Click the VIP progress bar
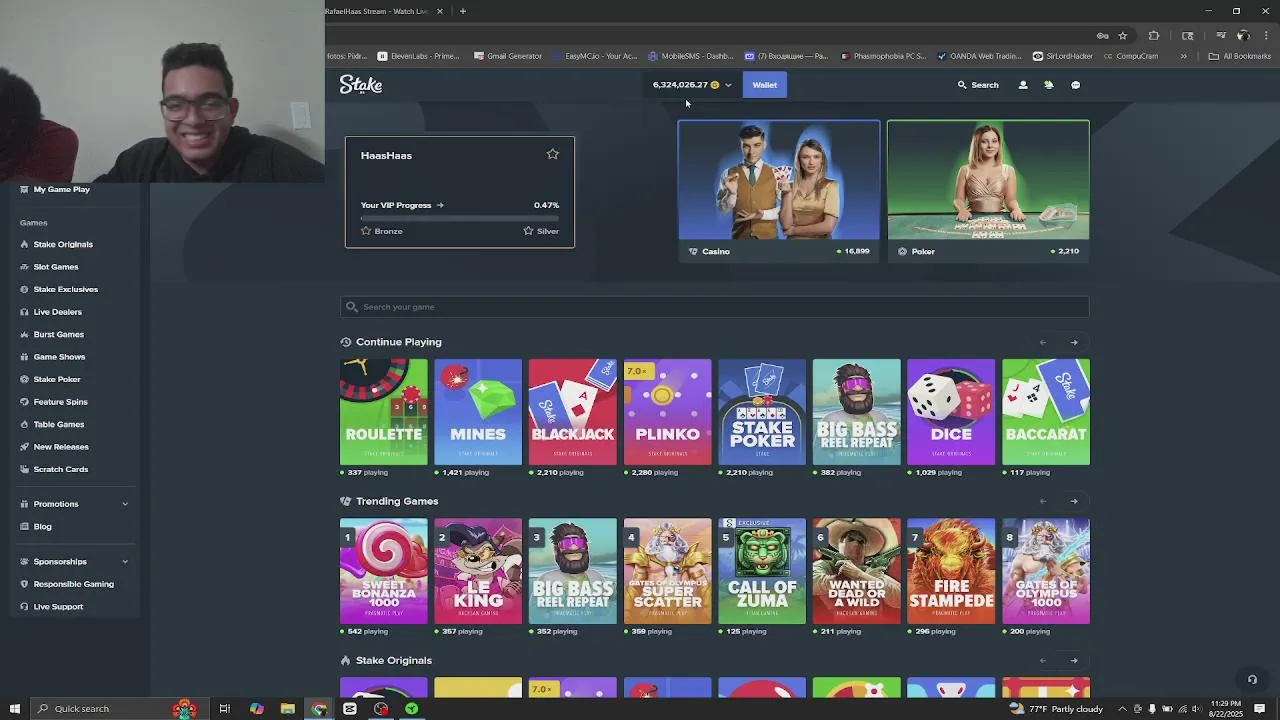 (x=460, y=217)
